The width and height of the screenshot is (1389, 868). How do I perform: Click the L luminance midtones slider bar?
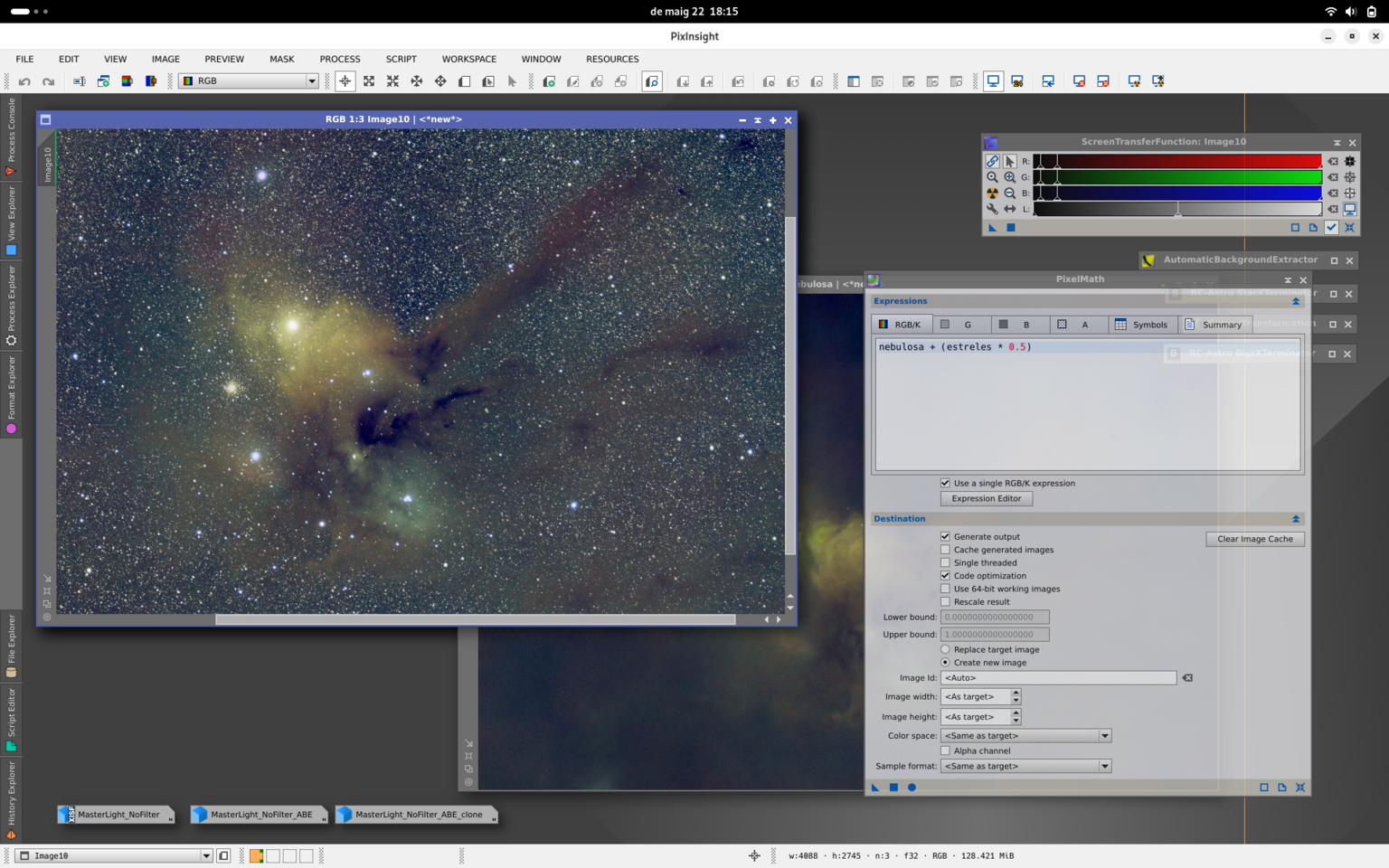point(1177,209)
